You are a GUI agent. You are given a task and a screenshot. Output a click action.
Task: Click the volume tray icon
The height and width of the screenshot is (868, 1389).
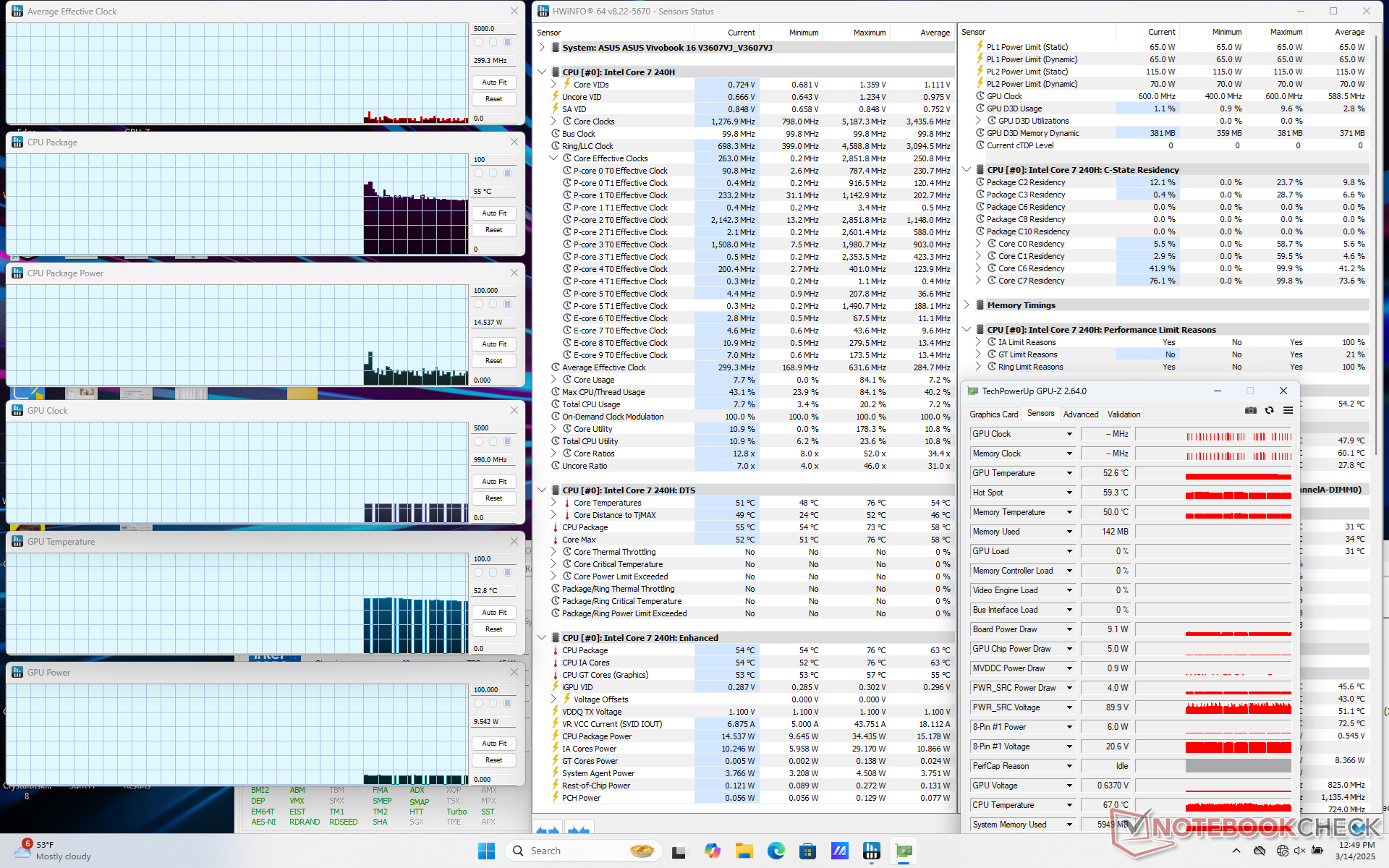[x=1299, y=851]
